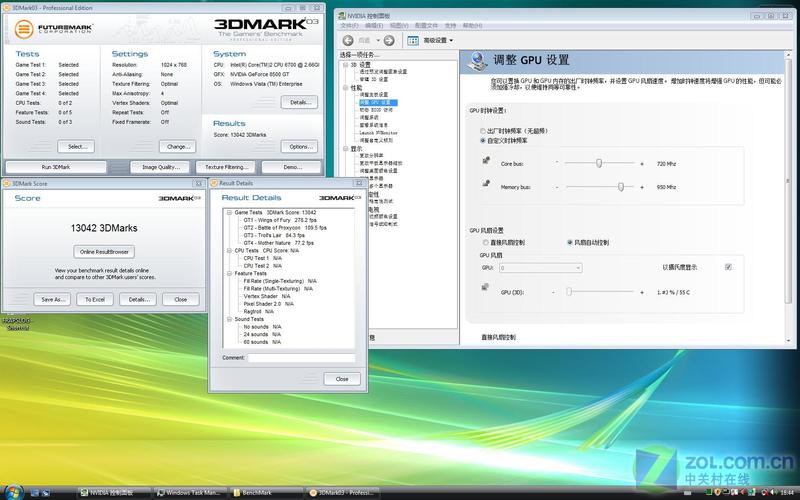Click the Futuremark orange logo icon
This screenshot has height=500, width=800.
(24, 29)
